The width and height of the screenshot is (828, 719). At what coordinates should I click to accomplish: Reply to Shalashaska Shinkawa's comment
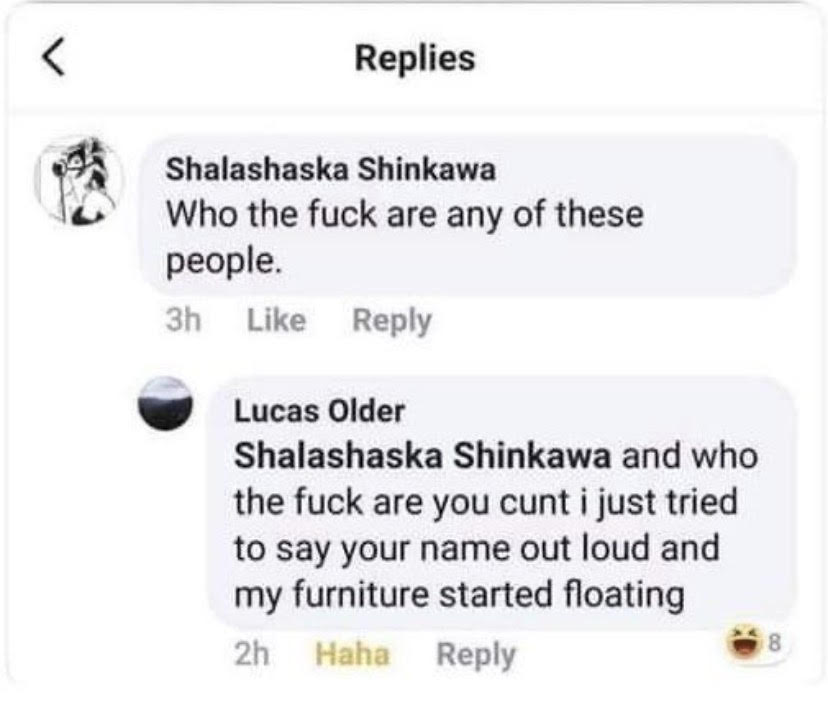point(392,321)
